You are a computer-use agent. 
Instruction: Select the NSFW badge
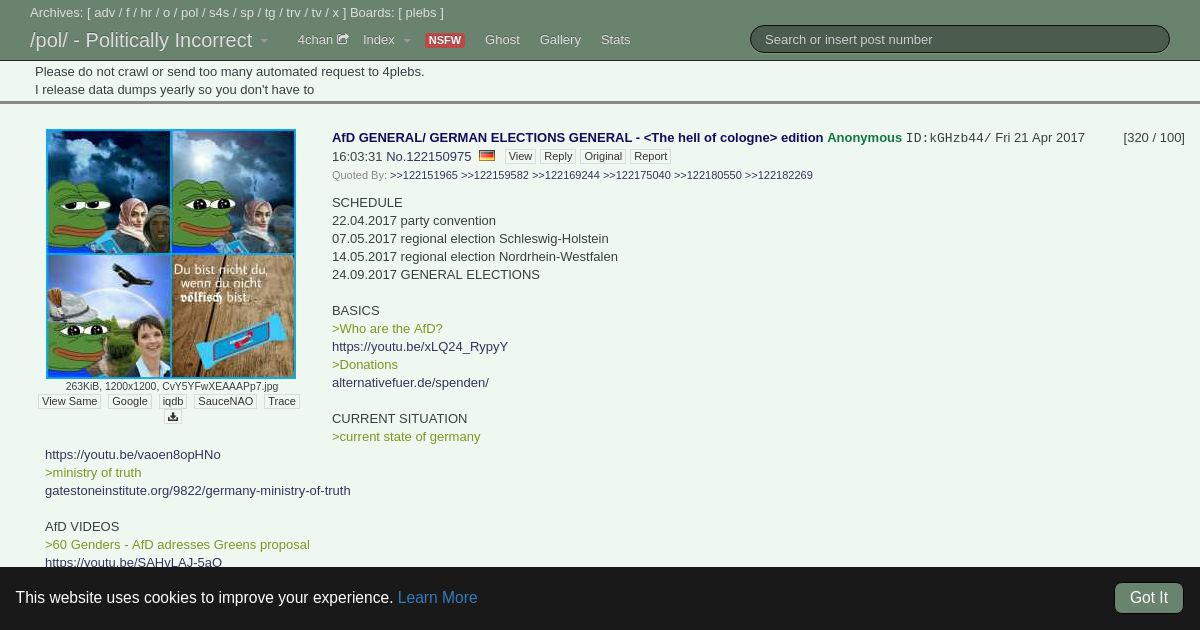coord(444,41)
